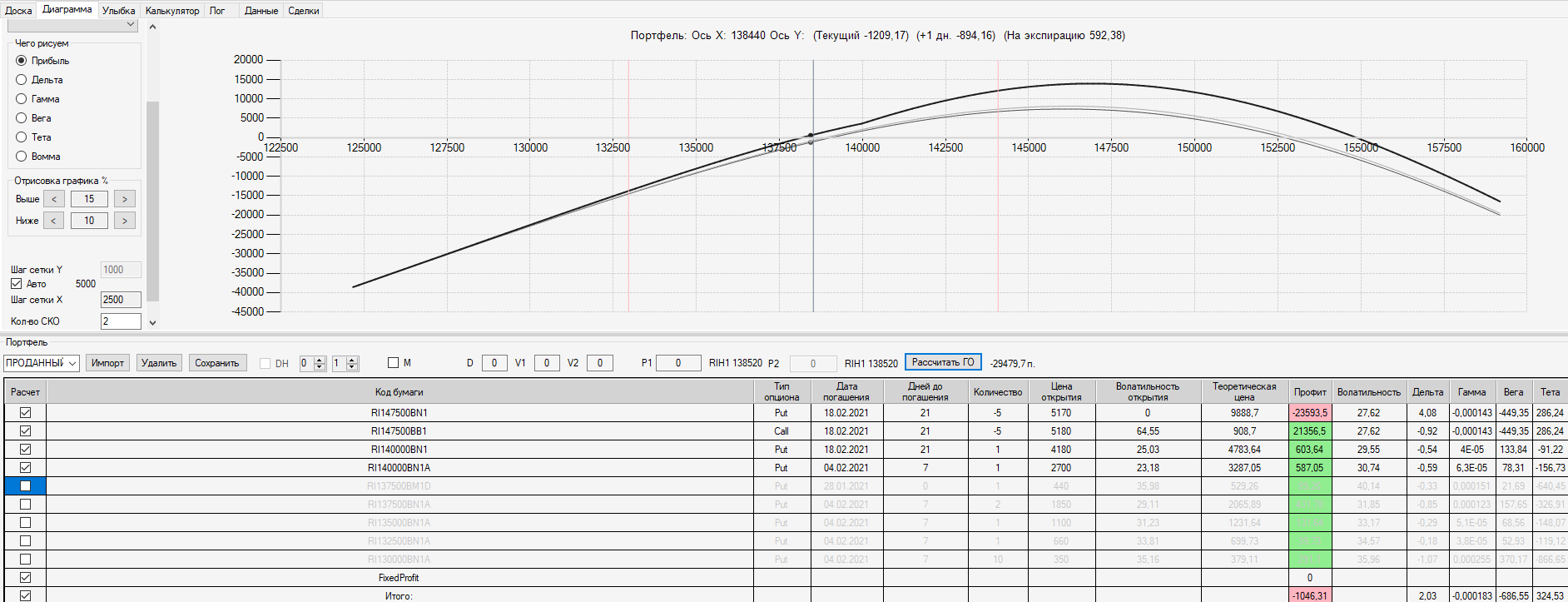The width and height of the screenshot is (1568, 602).
Task: Toggle the RI140000BN1A row checkbox
Action: click(26, 468)
